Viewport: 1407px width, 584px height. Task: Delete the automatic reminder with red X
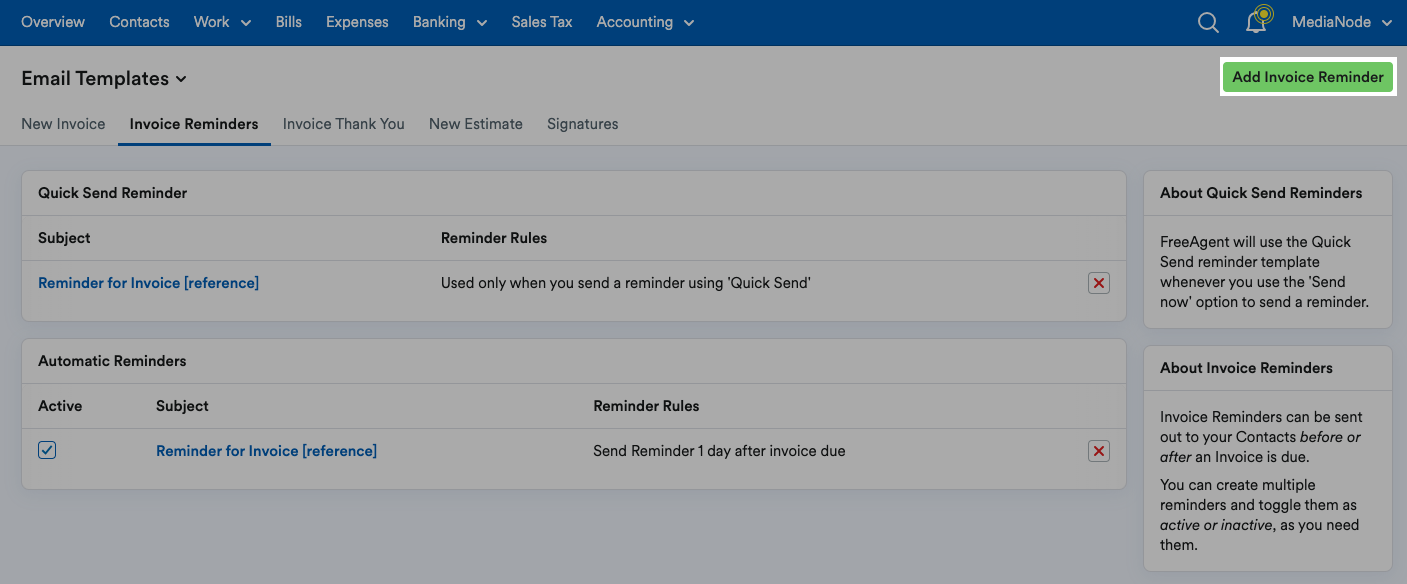click(x=1099, y=451)
